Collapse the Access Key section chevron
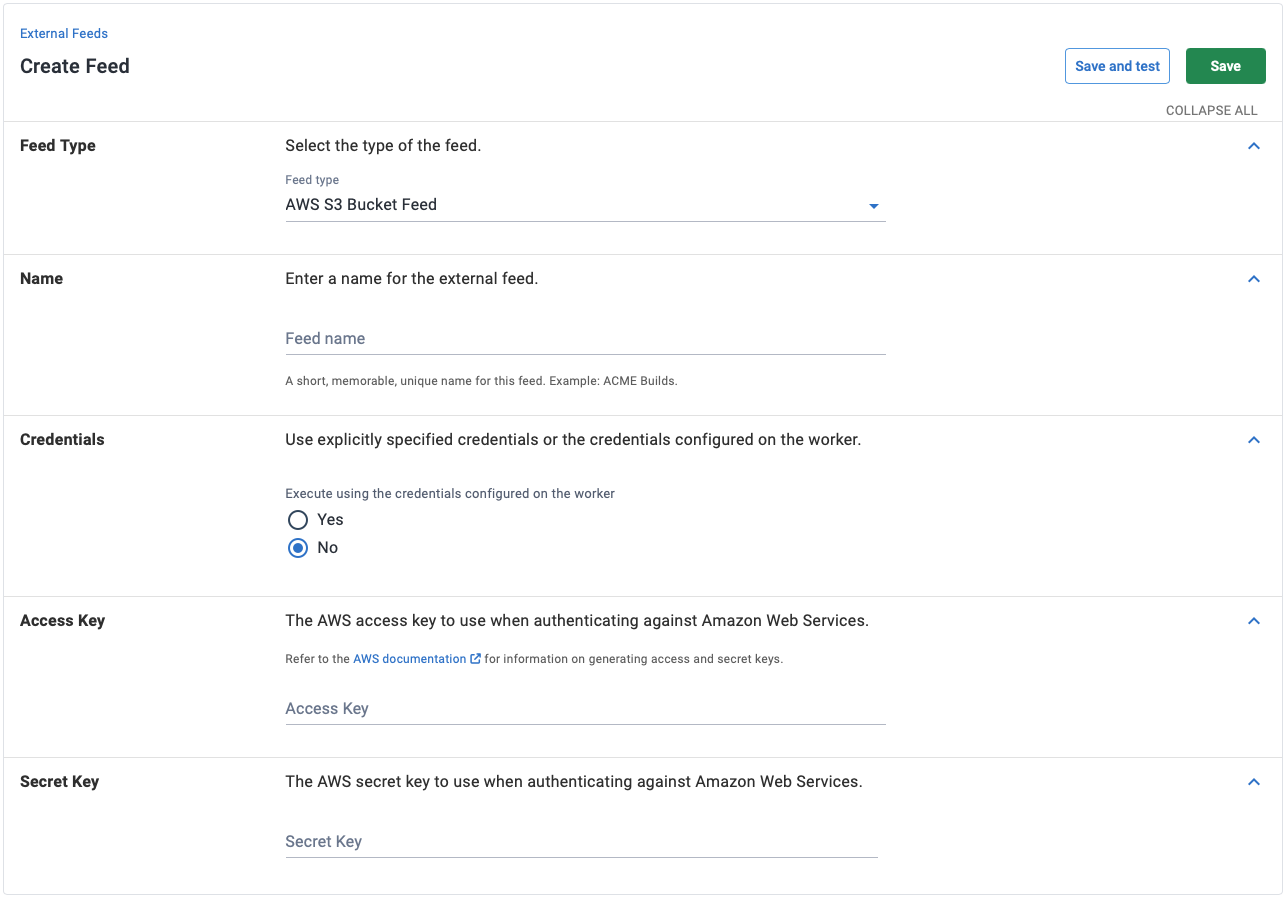 (1253, 621)
